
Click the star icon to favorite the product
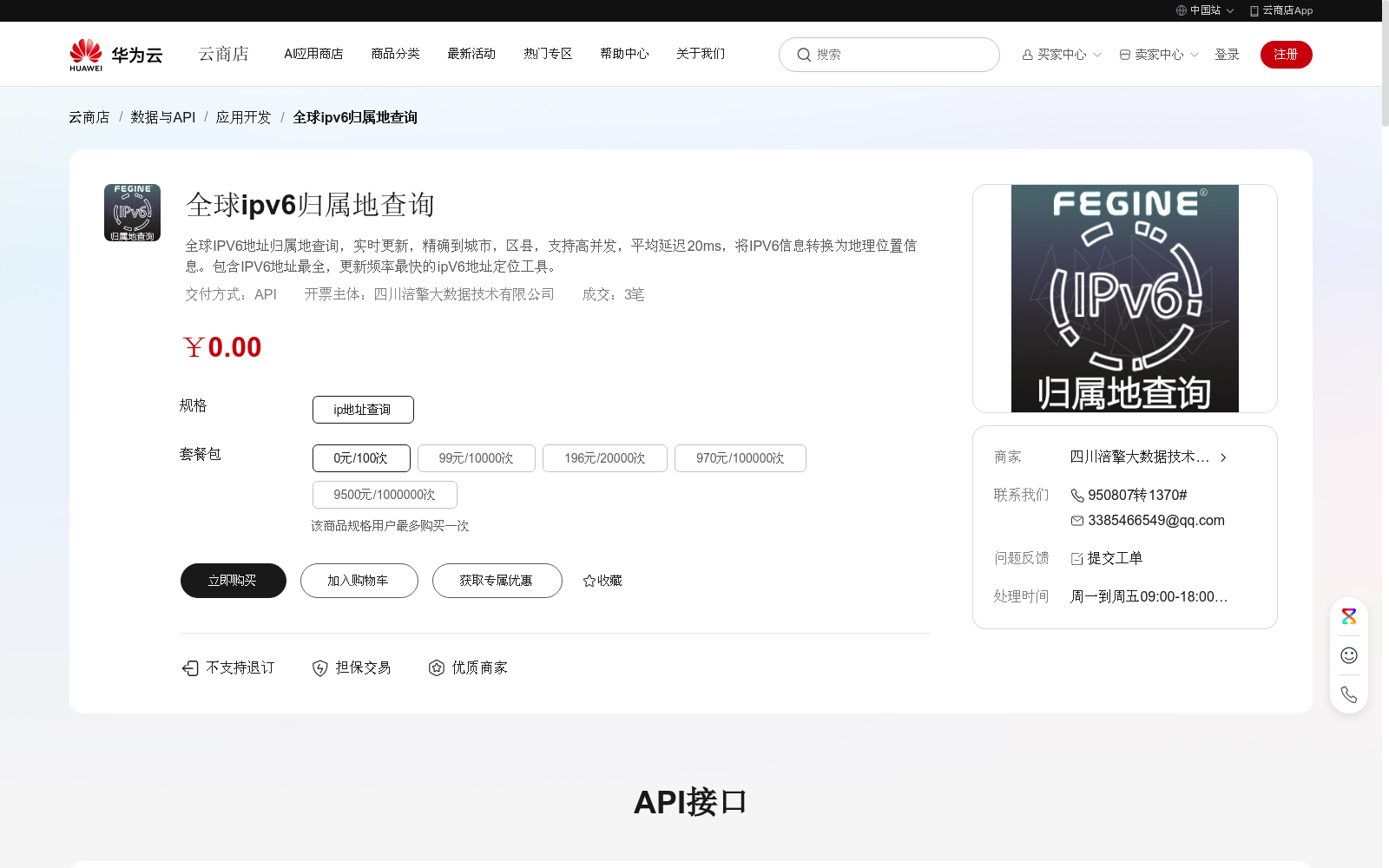point(589,581)
